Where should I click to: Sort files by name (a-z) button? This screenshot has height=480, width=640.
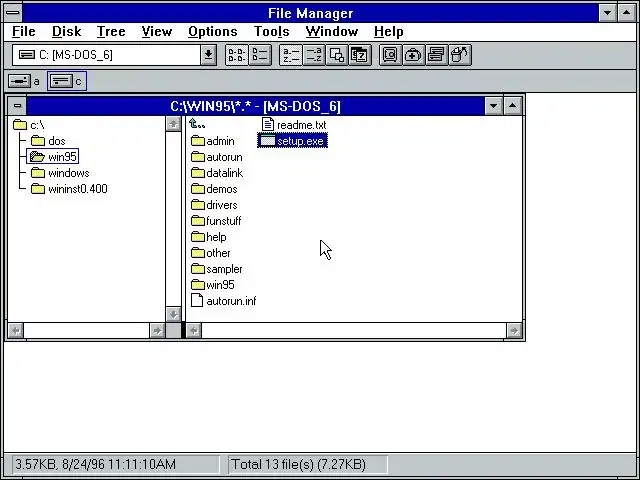point(291,55)
